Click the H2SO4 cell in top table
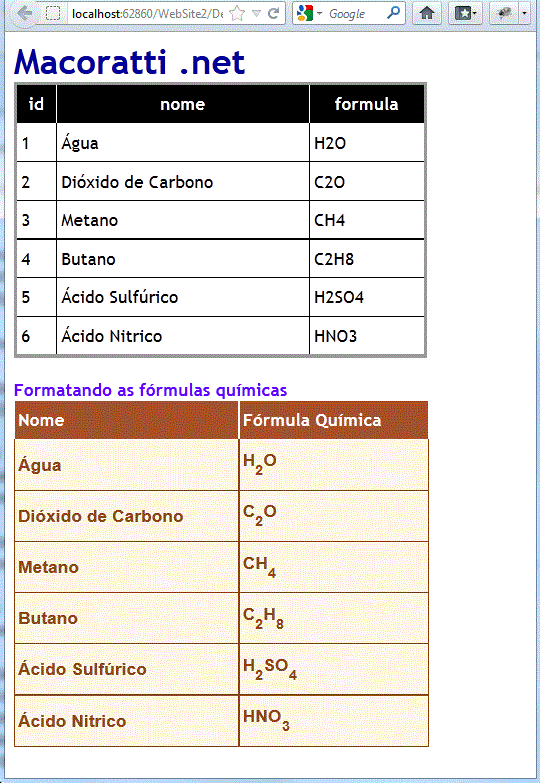Viewport: 544px width, 783px height. click(367, 297)
